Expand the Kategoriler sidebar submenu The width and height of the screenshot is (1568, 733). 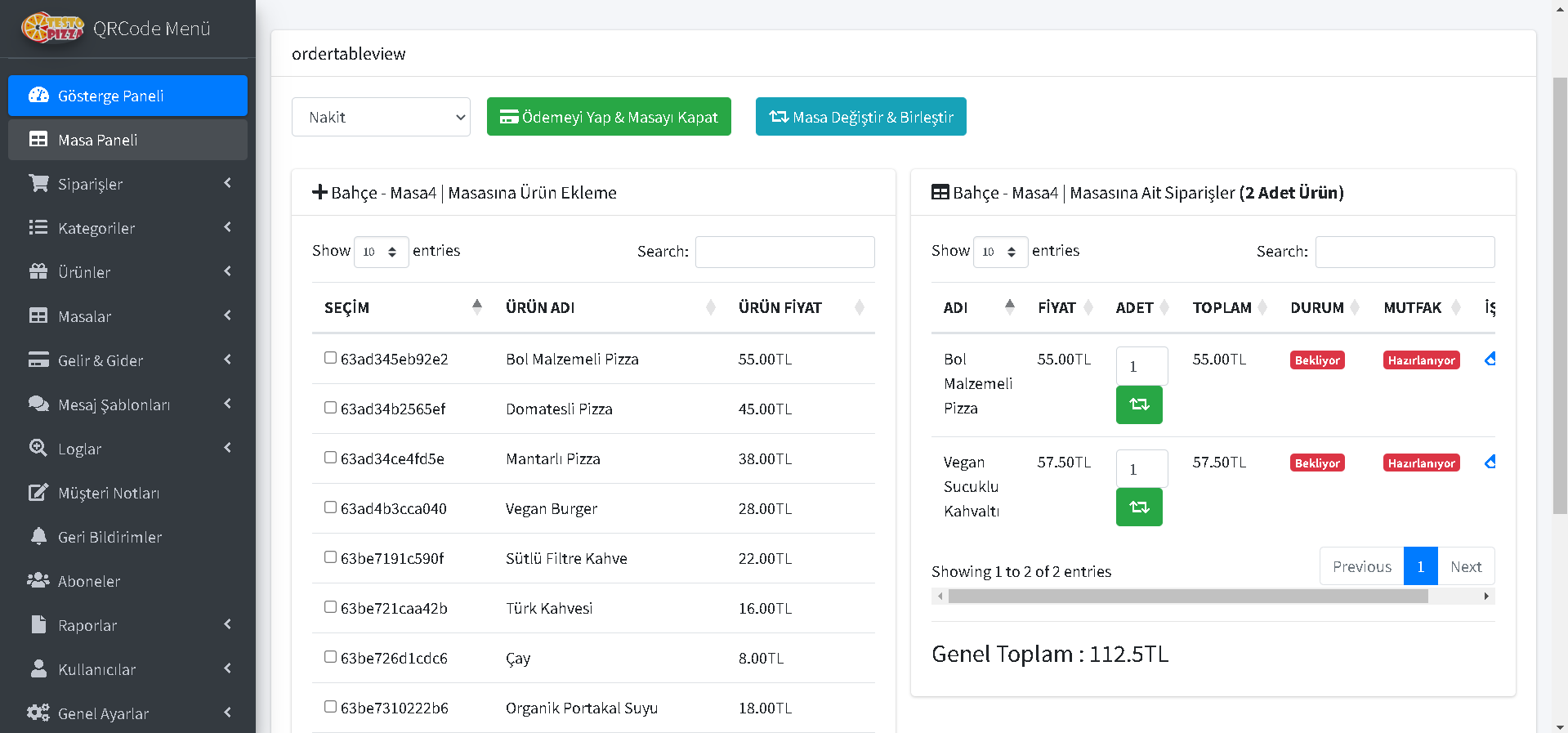tap(127, 228)
